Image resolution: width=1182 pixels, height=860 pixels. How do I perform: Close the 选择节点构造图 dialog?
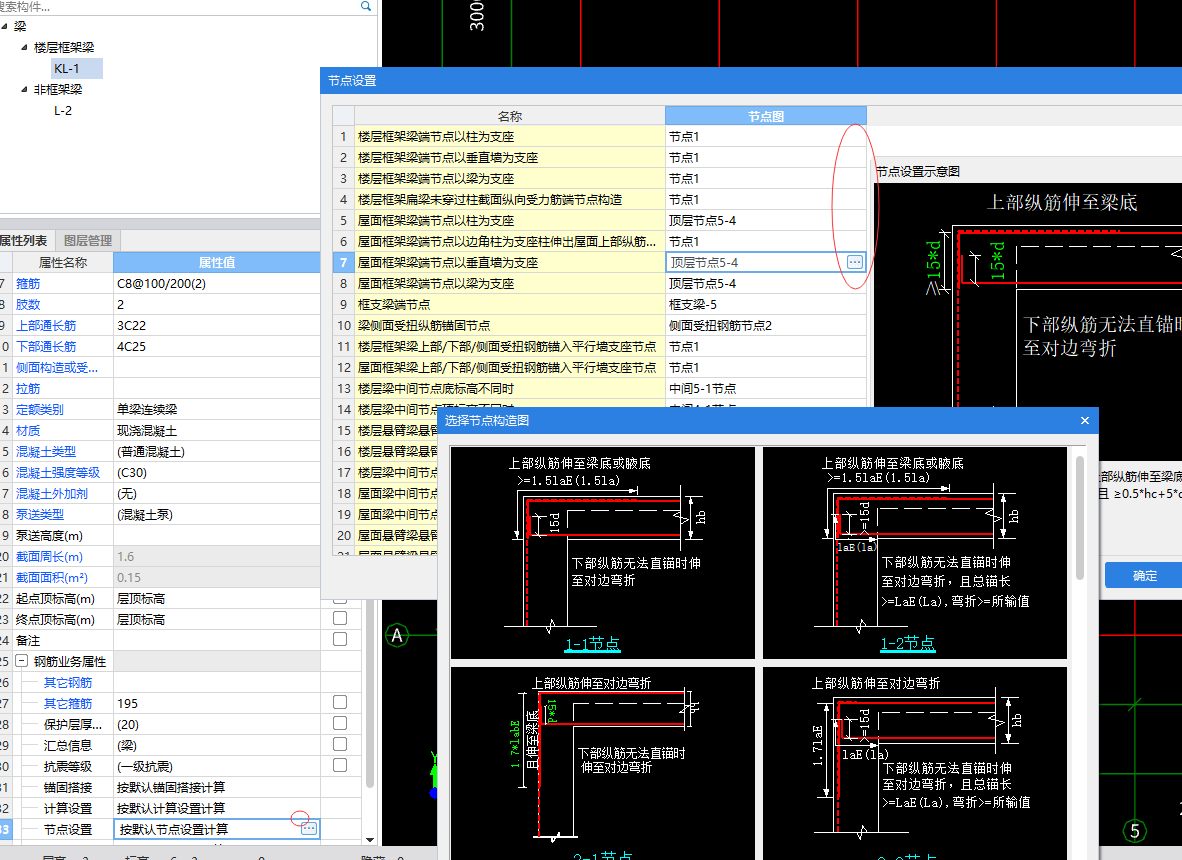click(1085, 421)
